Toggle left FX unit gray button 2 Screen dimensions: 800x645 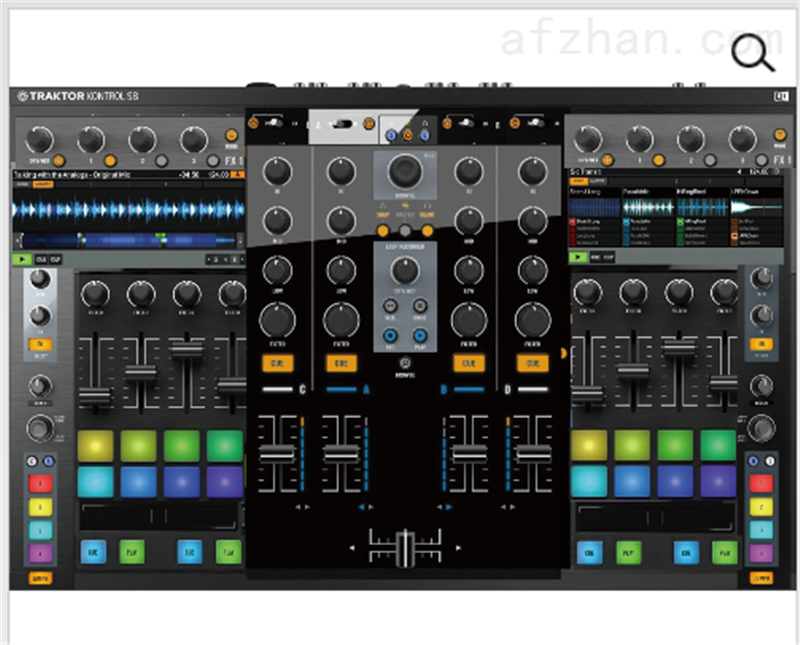coord(161,161)
